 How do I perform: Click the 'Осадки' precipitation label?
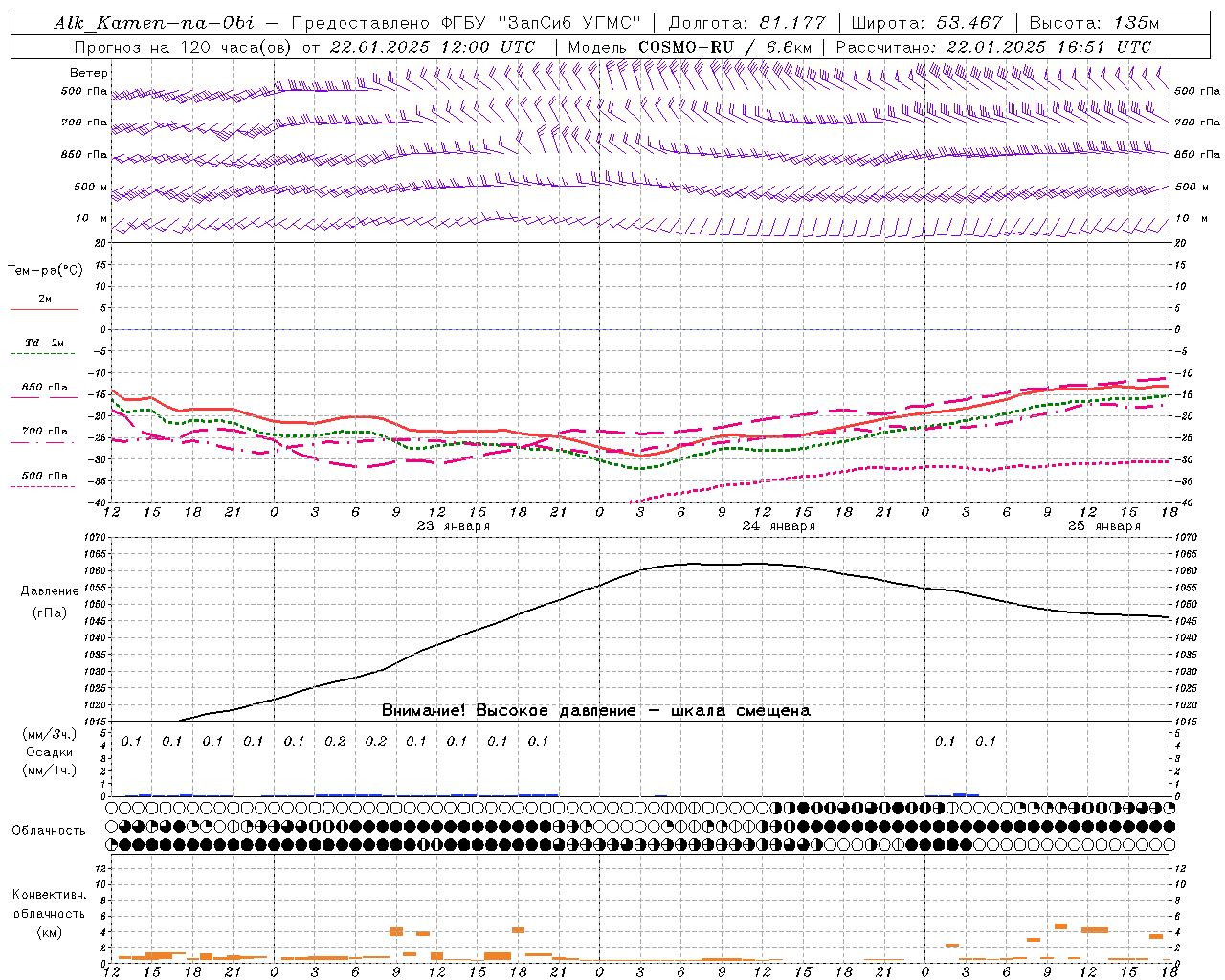(50, 752)
